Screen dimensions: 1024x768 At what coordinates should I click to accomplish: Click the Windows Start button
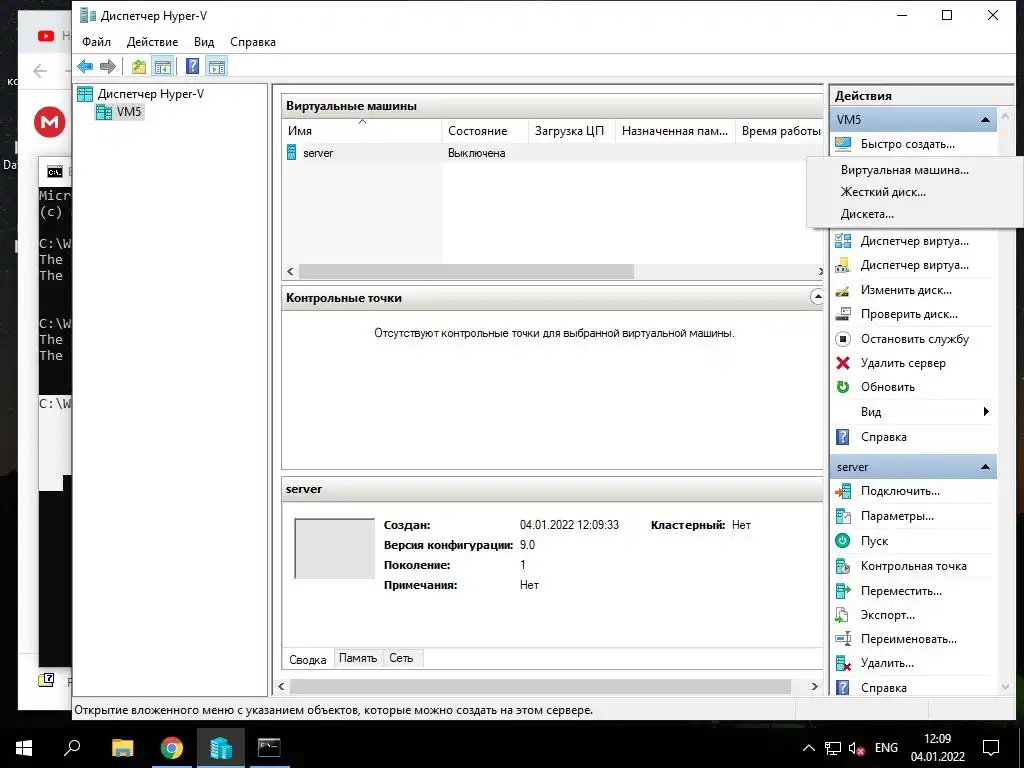point(24,748)
